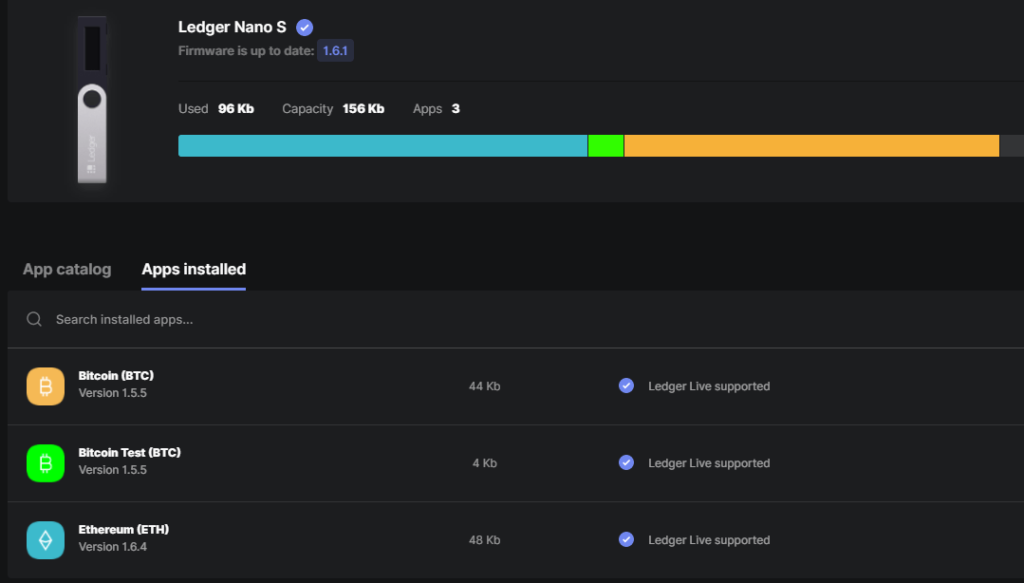This screenshot has height=583, width=1024.
Task: Click the green segment of storage bar
Action: (x=606, y=146)
